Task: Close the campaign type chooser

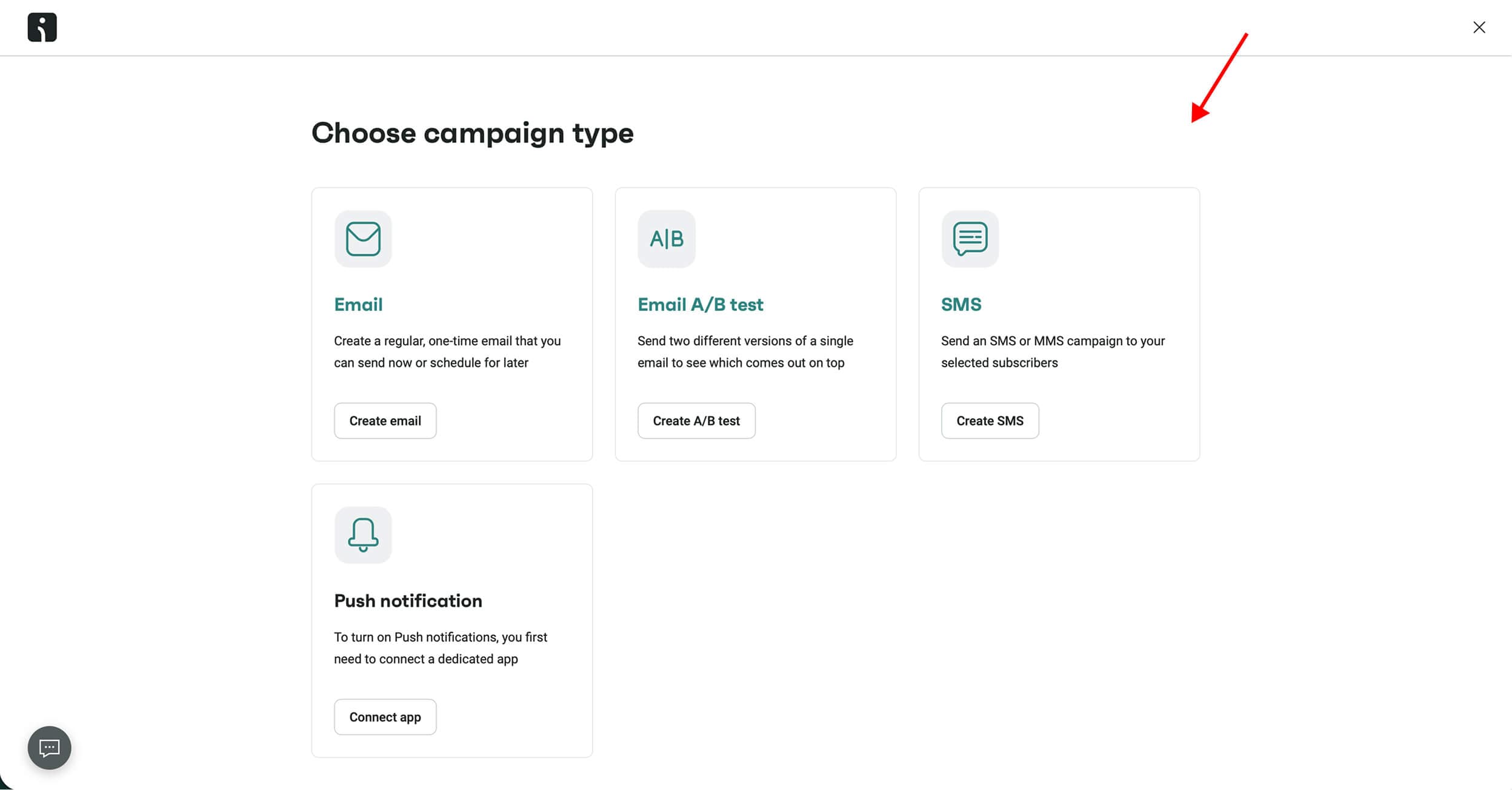Action: tap(1479, 27)
